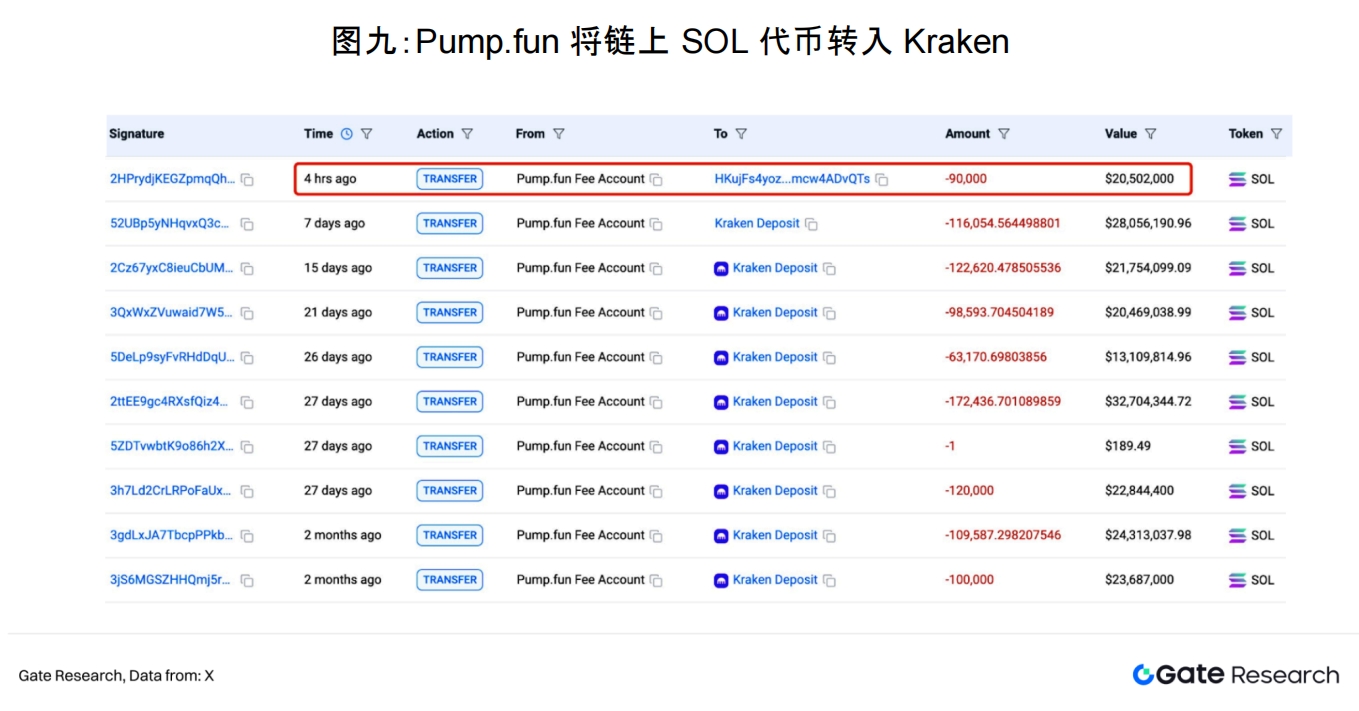Copy signature 5DeLp9syFvRHdDqU

coord(247,358)
